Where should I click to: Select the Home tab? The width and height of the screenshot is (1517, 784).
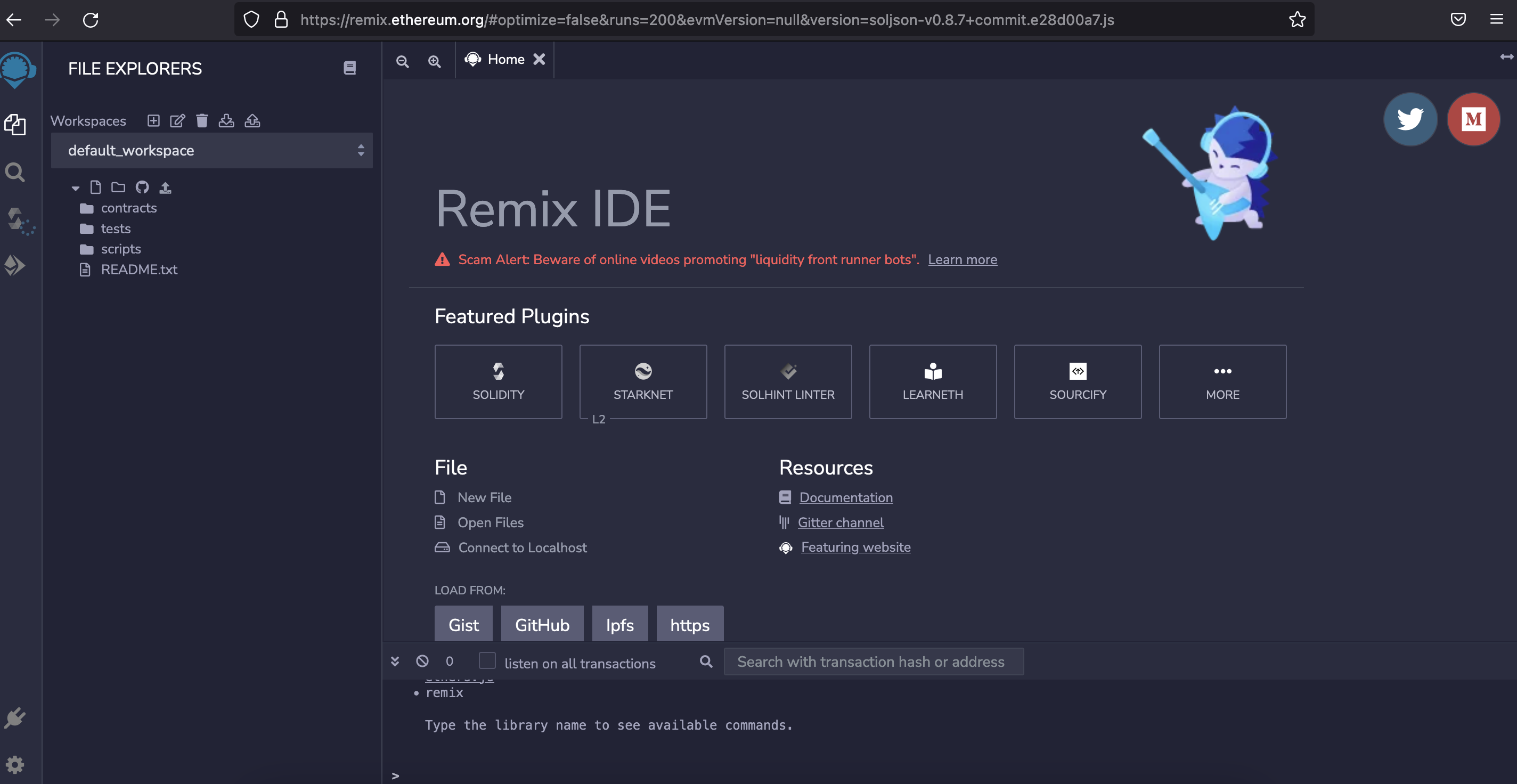coord(505,60)
